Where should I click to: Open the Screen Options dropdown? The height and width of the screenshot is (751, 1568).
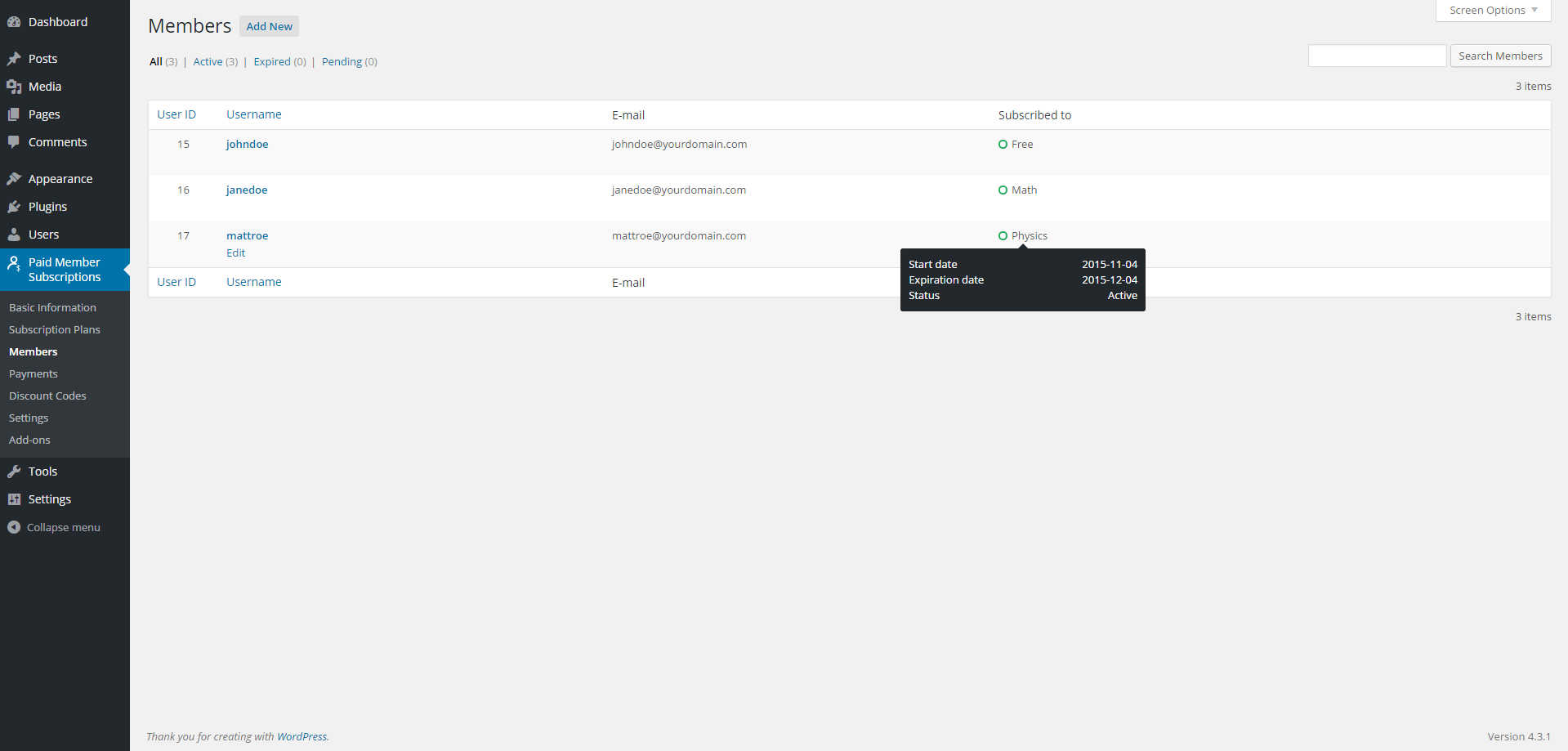1491,10
